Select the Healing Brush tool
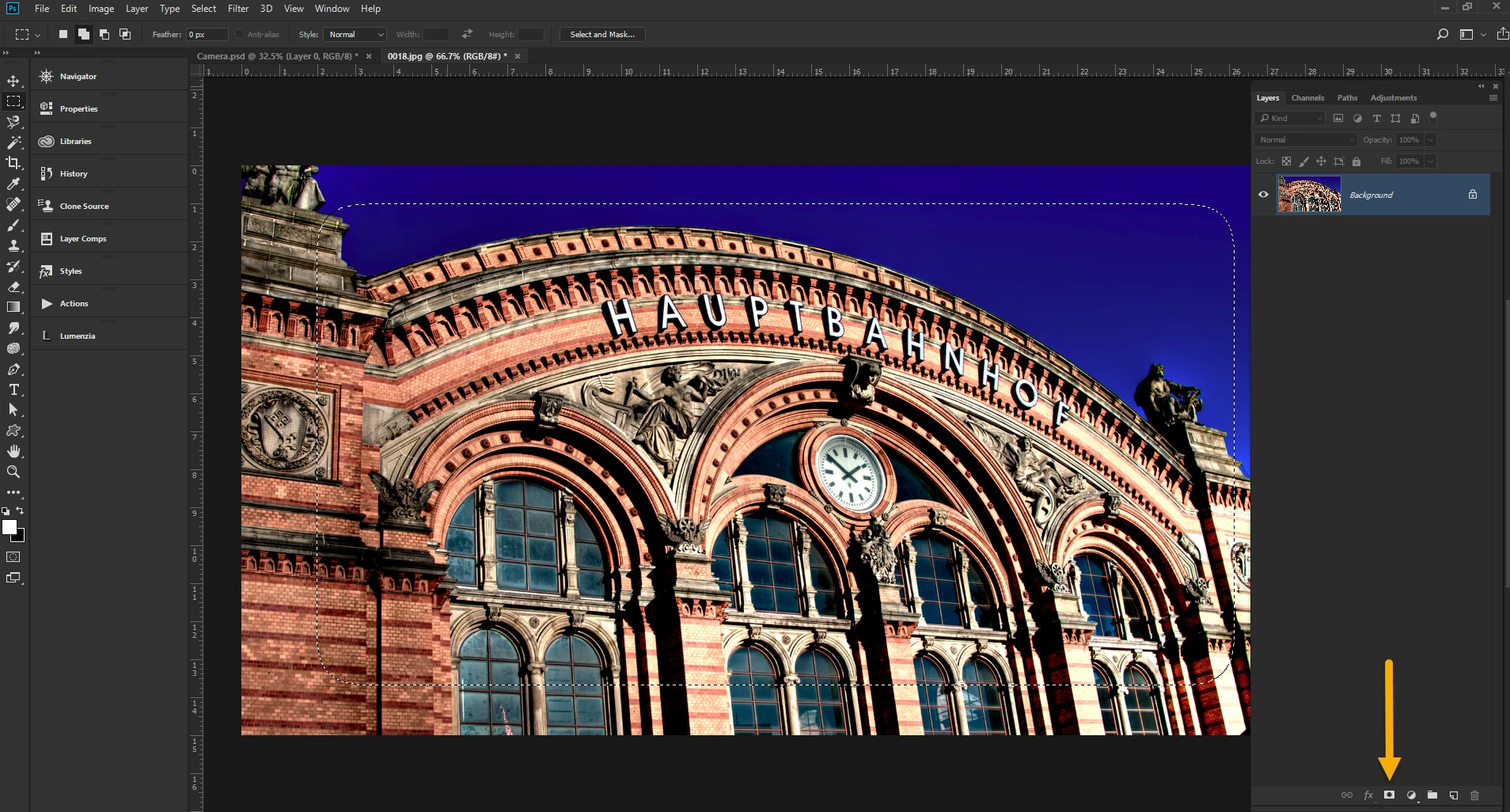This screenshot has height=812, width=1510. (x=13, y=204)
